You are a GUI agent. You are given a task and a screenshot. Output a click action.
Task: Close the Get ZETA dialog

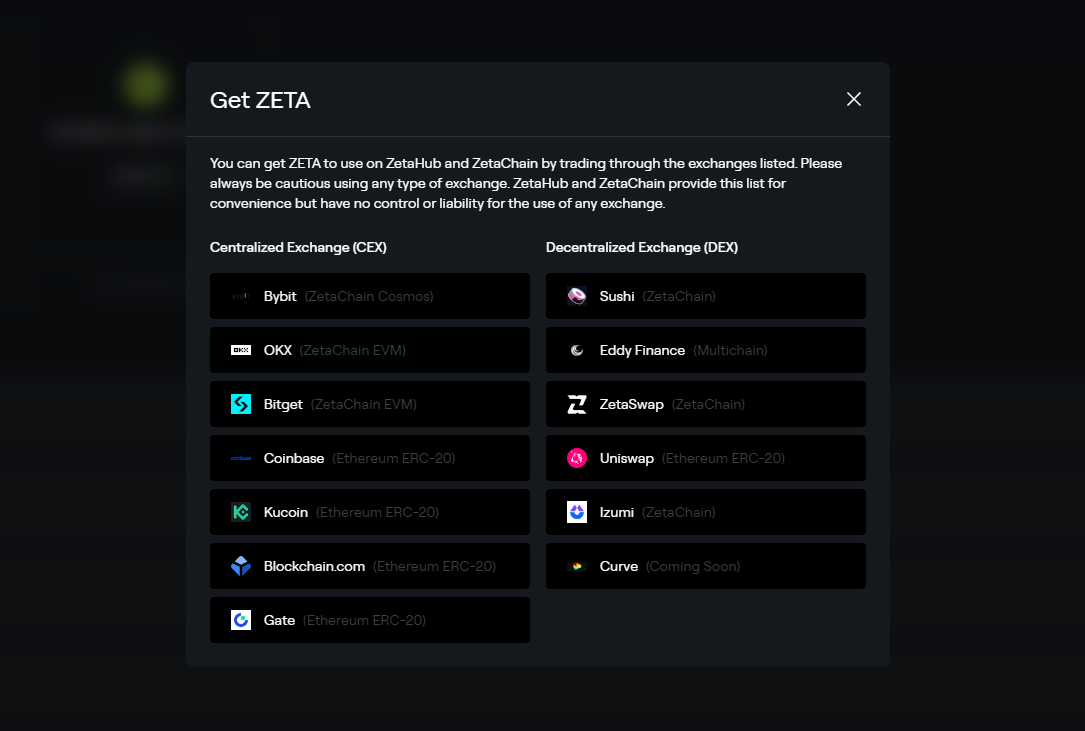click(x=854, y=99)
